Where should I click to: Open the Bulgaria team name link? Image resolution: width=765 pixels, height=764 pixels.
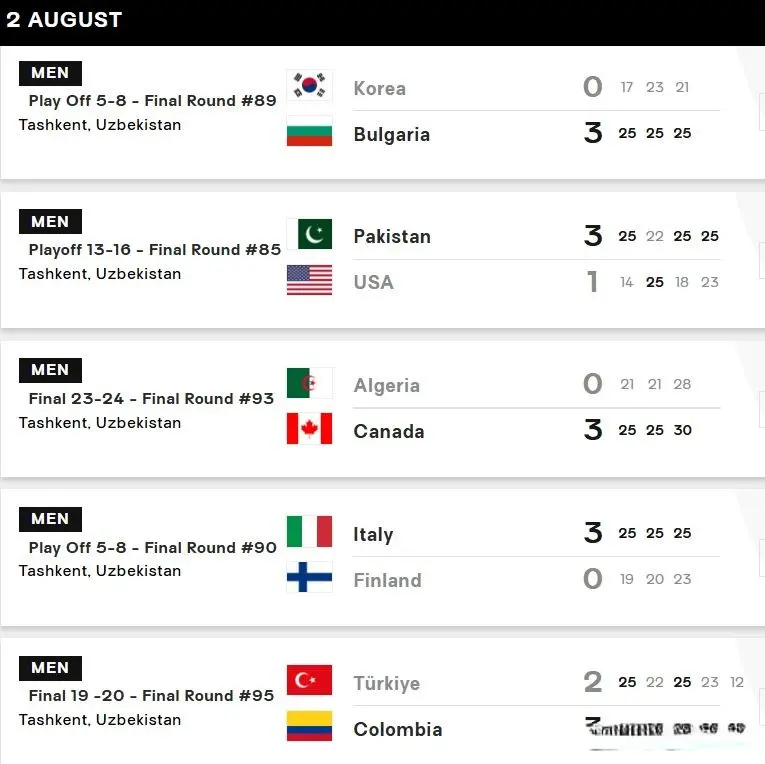click(392, 134)
